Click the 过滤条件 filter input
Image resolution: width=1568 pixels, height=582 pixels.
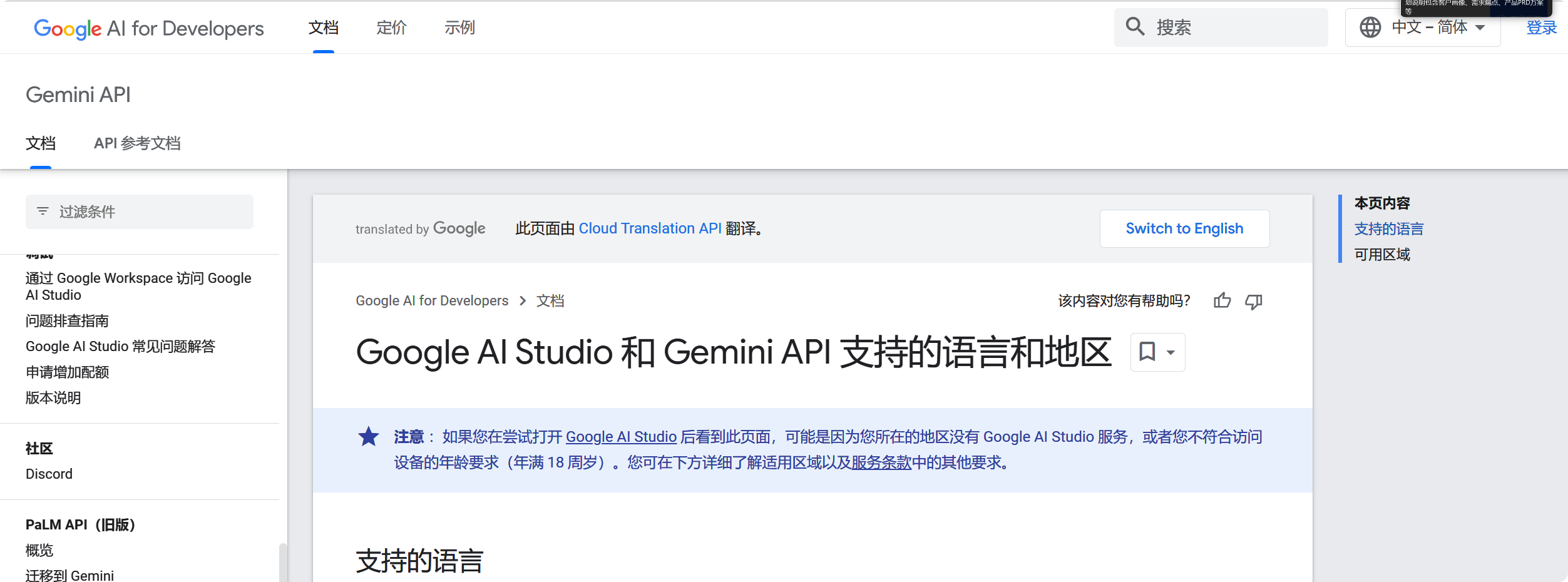pos(140,212)
